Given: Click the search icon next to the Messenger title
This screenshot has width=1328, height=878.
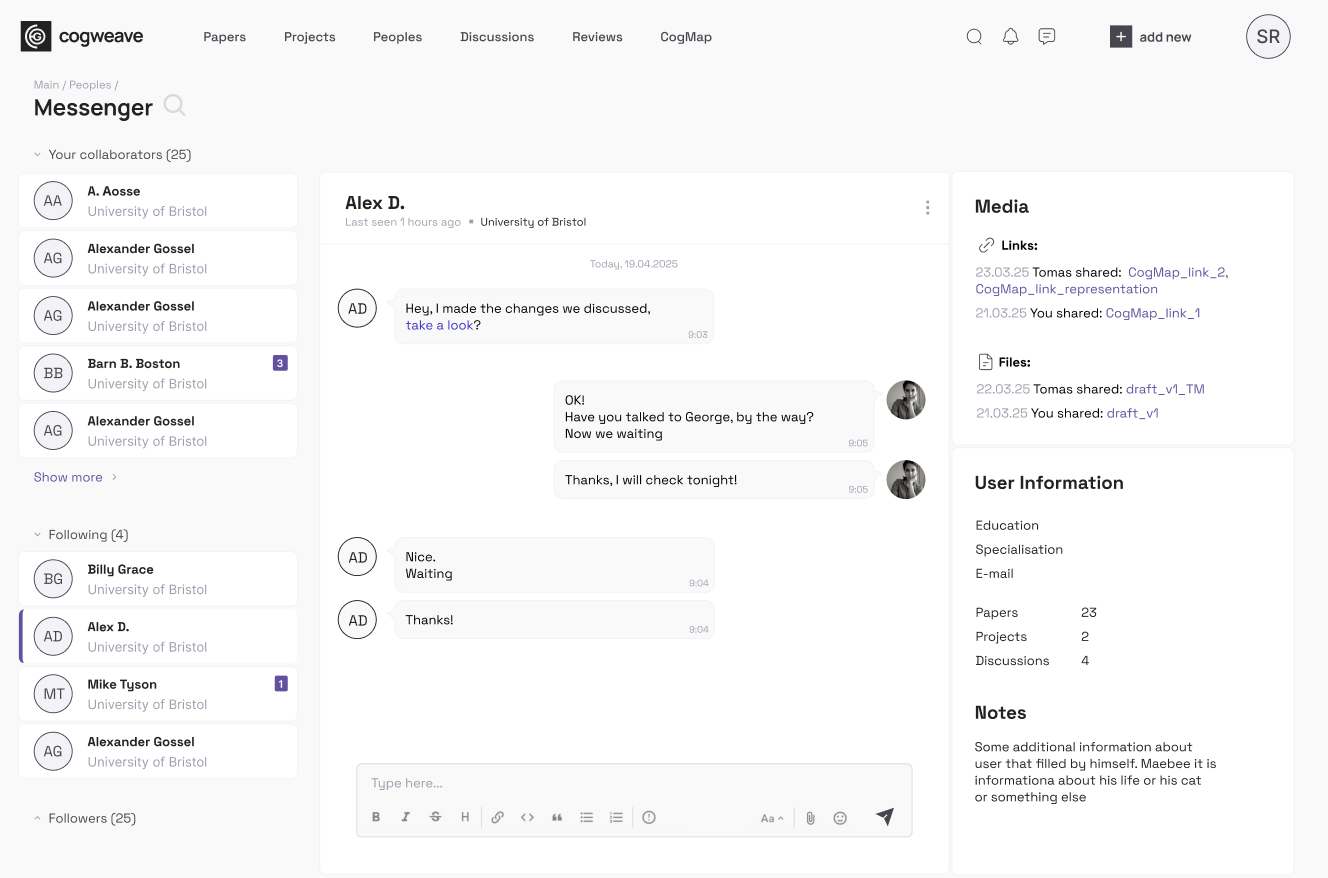Looking at the screenshot, I should click(174, 106).
